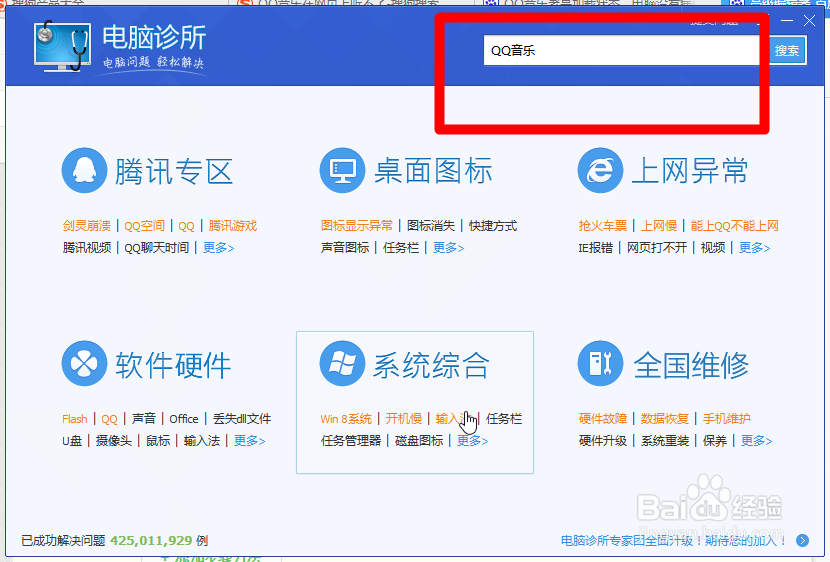This screenshot has width=830, height=562.
Task: Open the 网页打不开 link
Action: [x=657, y=248]
